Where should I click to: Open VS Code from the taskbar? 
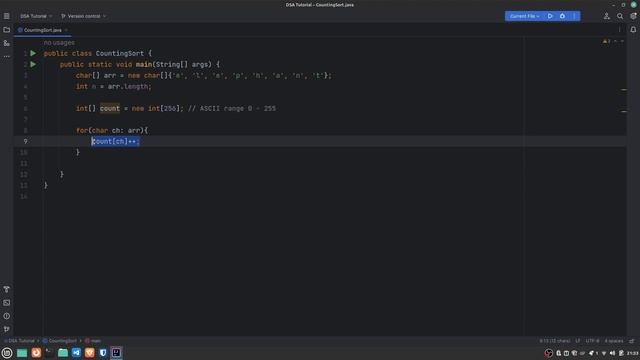pos(76,353)
